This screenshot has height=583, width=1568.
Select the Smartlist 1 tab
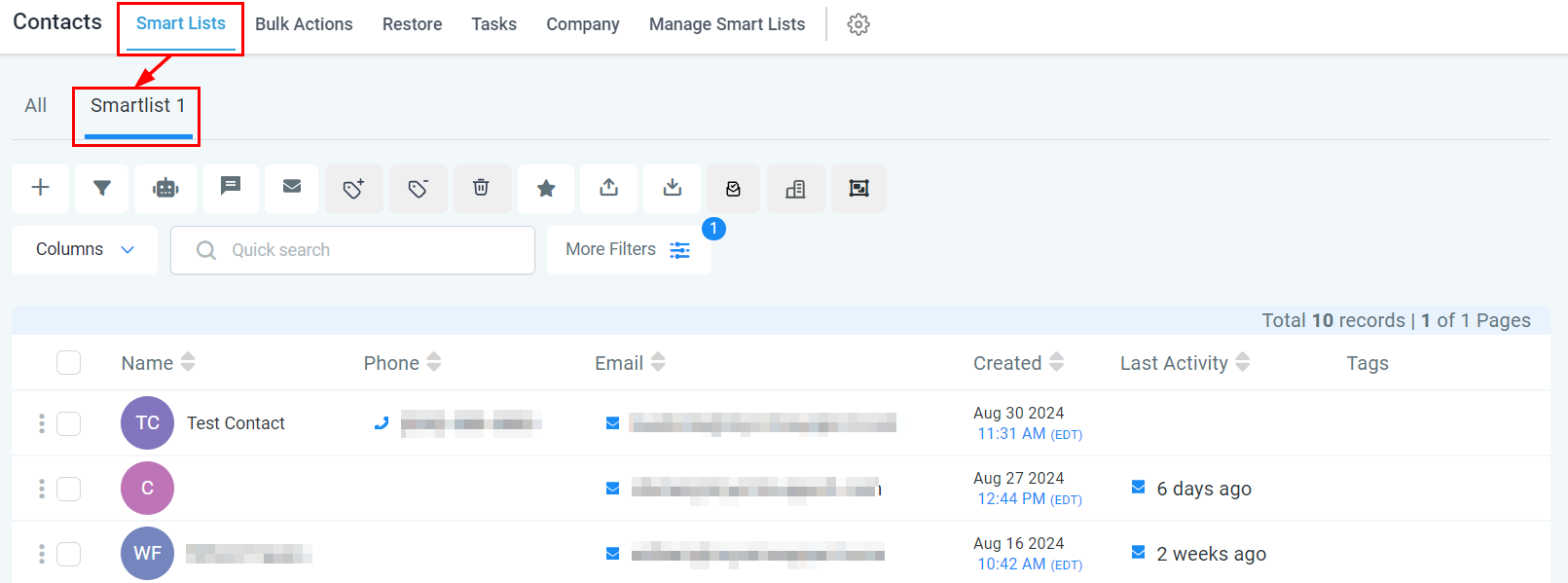click(x=138, y=106)
